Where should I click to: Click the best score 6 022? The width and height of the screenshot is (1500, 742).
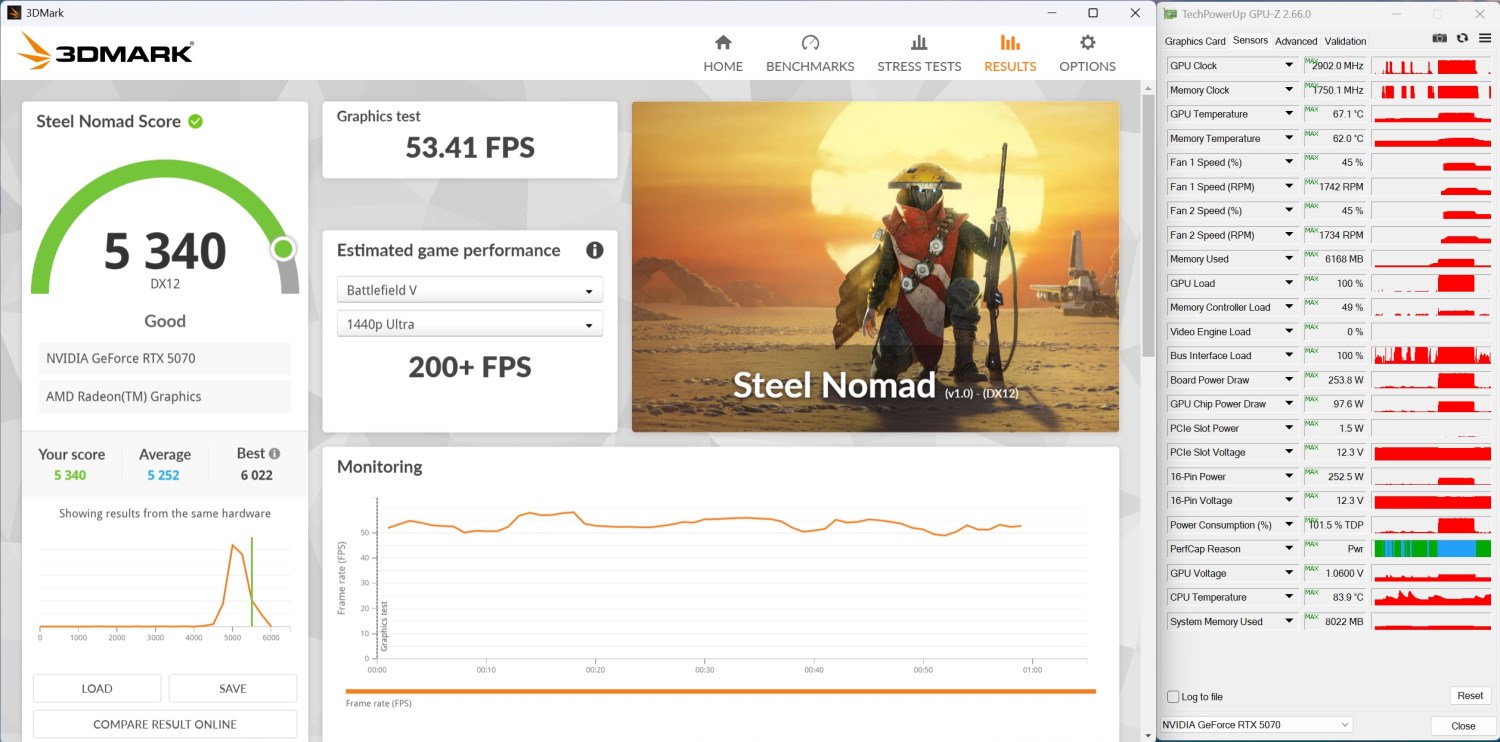[x=257, y=475]
